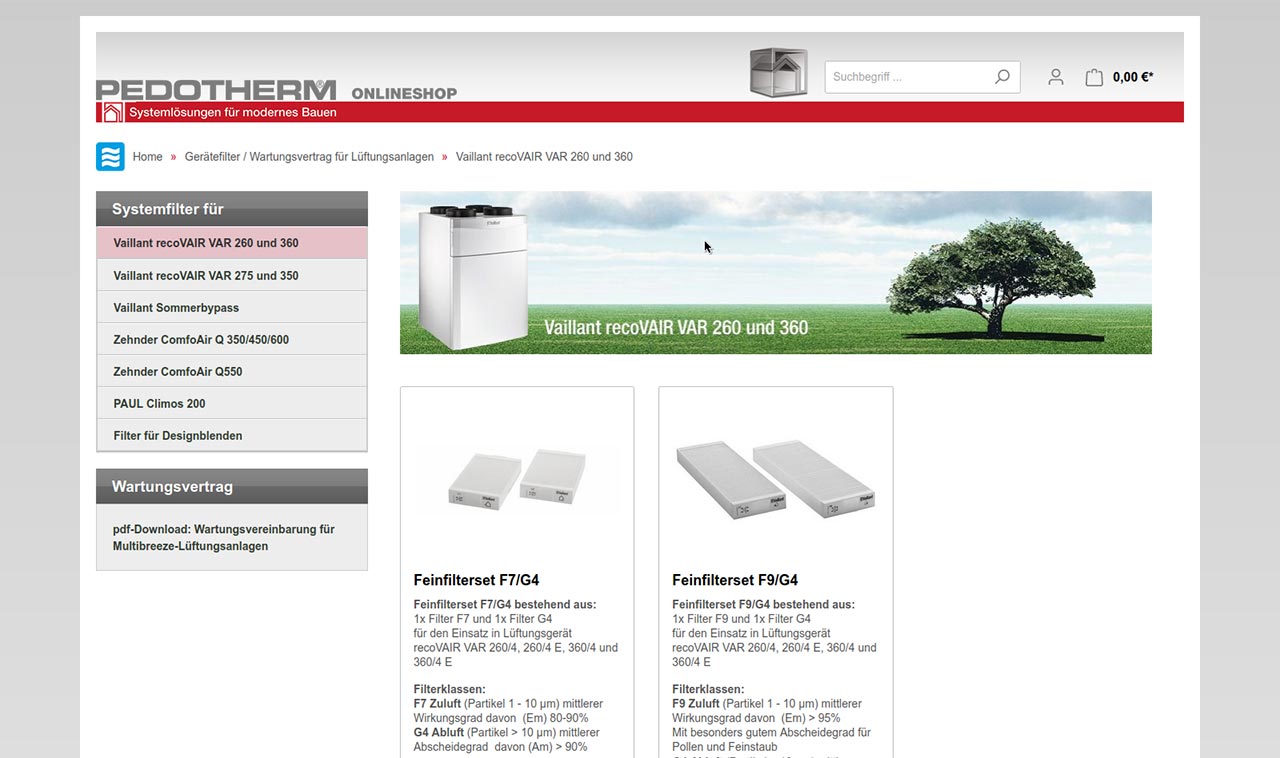Click the red house icon in the banner
Image resolution: width=1280 pixels, height=758 pixels.
point(113,112)
